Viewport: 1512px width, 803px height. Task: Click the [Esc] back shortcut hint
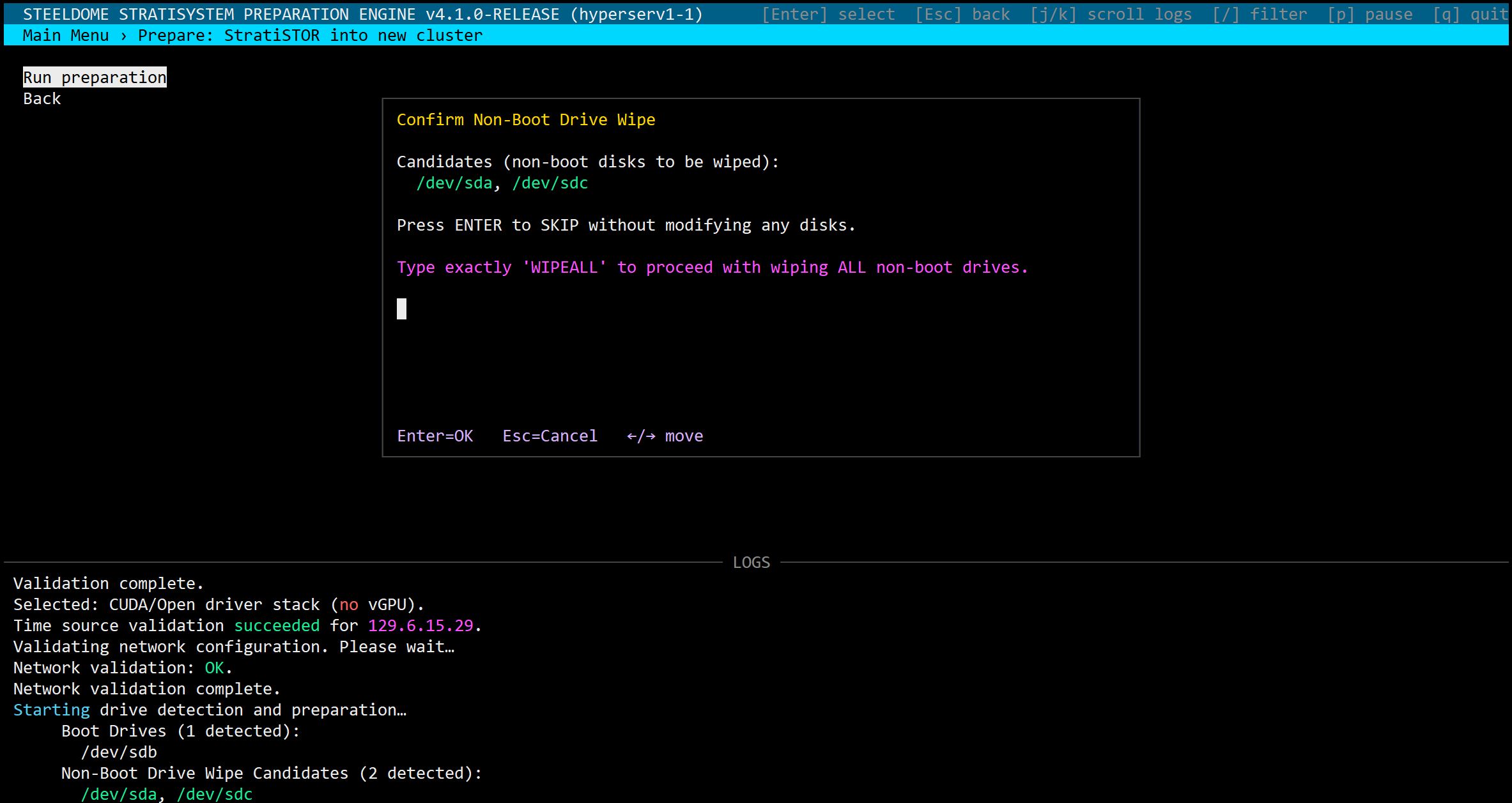962,14
